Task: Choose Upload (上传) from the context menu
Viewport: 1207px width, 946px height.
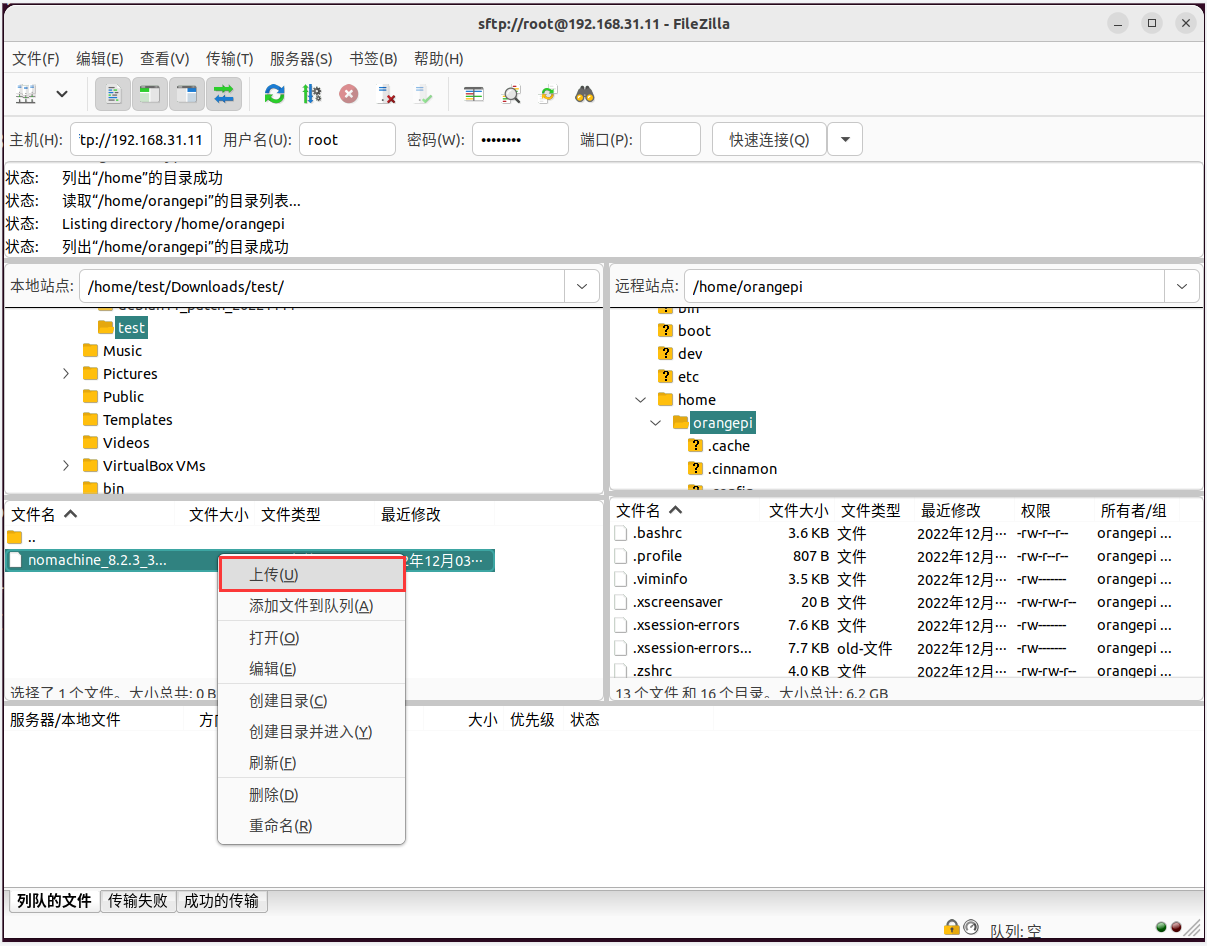Action: (x=311, y=575)
